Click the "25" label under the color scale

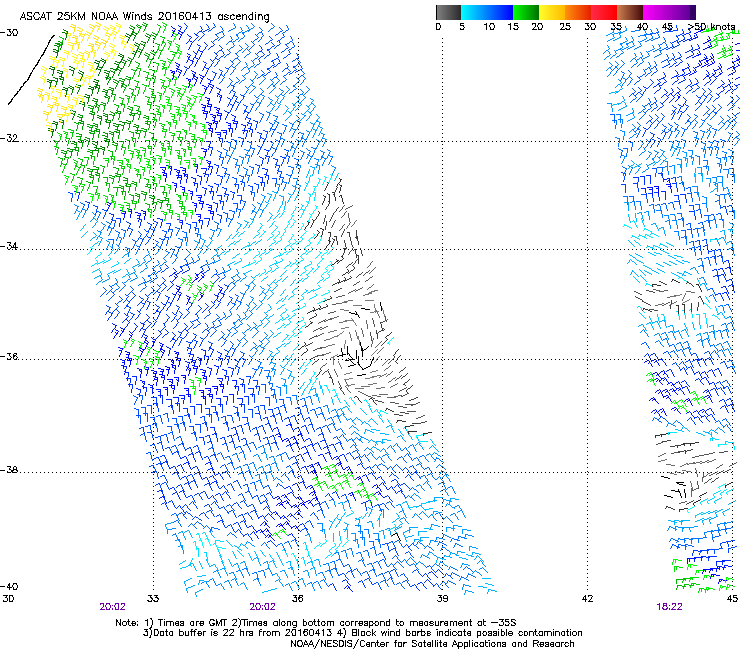[x=565, y=27]
